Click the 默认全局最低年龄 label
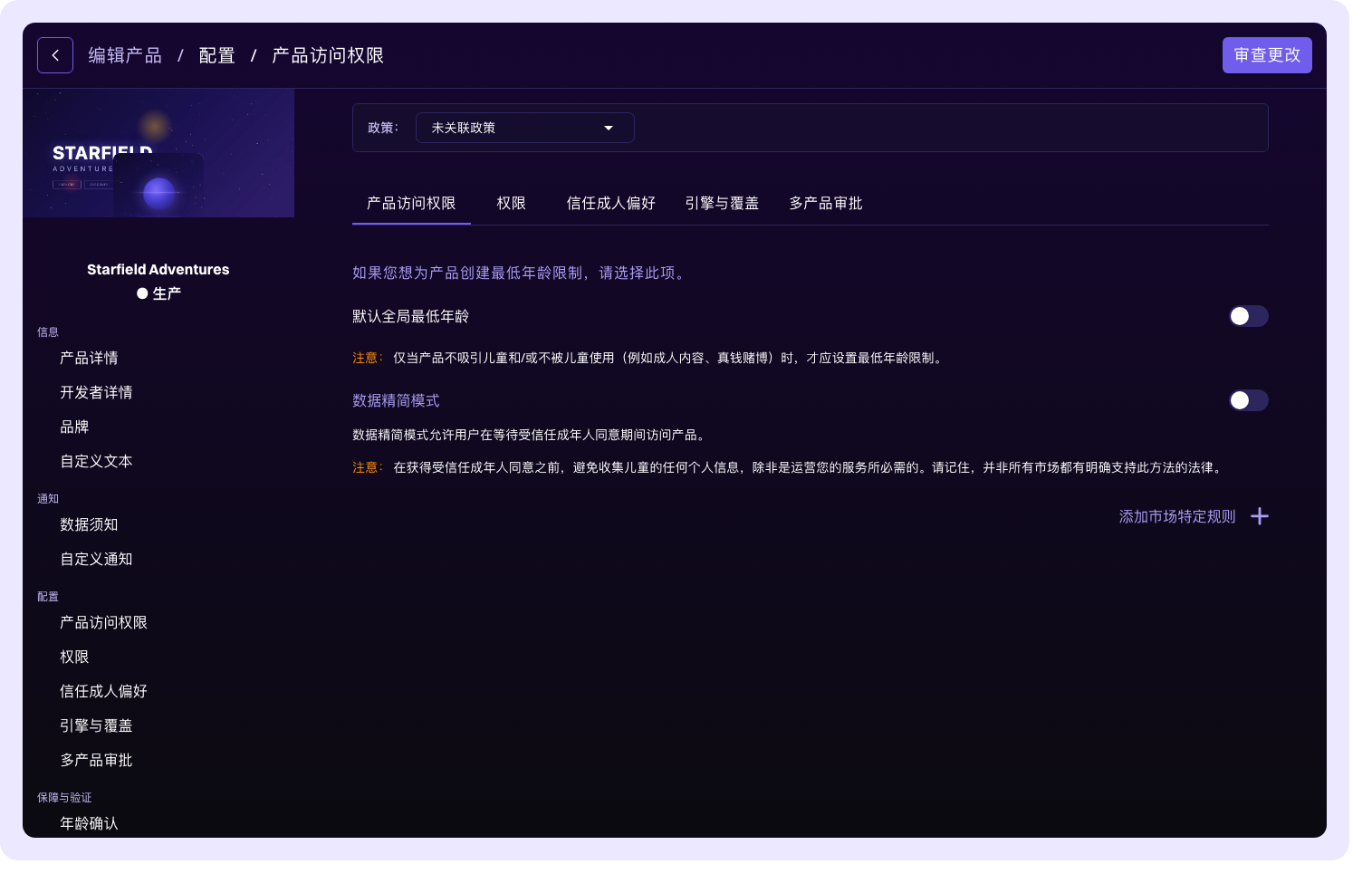The width and height of the screenshot is (1372, 883). [x=410, y=316]
